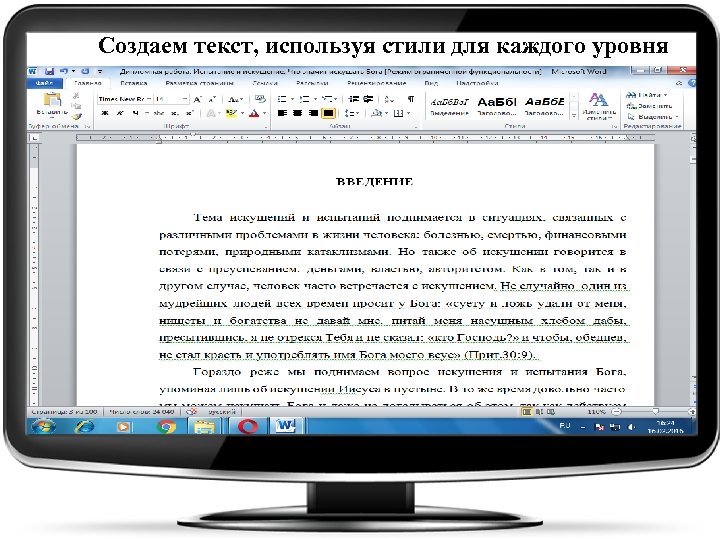The image size is (720, 540).
Task: Click the Grow Font icon
Action: tap(197, 99)
